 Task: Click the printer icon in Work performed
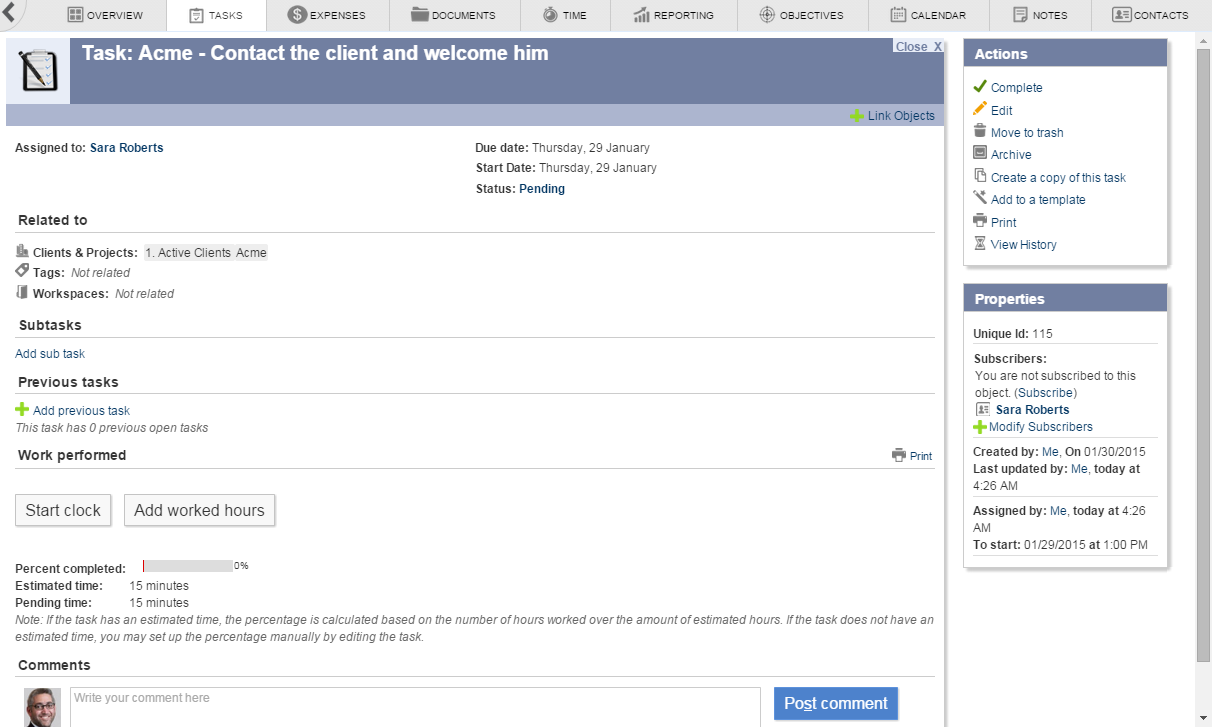coord(898,455)
